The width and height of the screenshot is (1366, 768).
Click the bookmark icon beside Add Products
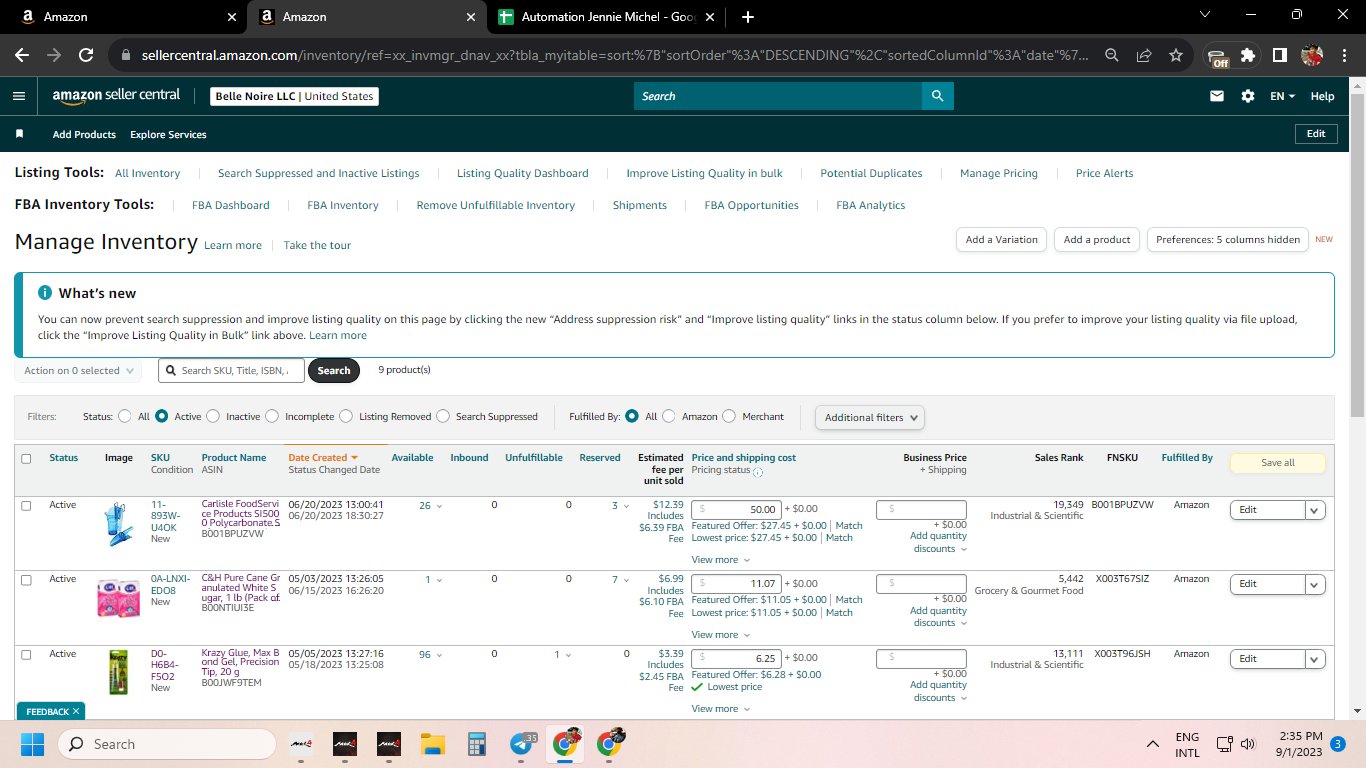(19, 134)
